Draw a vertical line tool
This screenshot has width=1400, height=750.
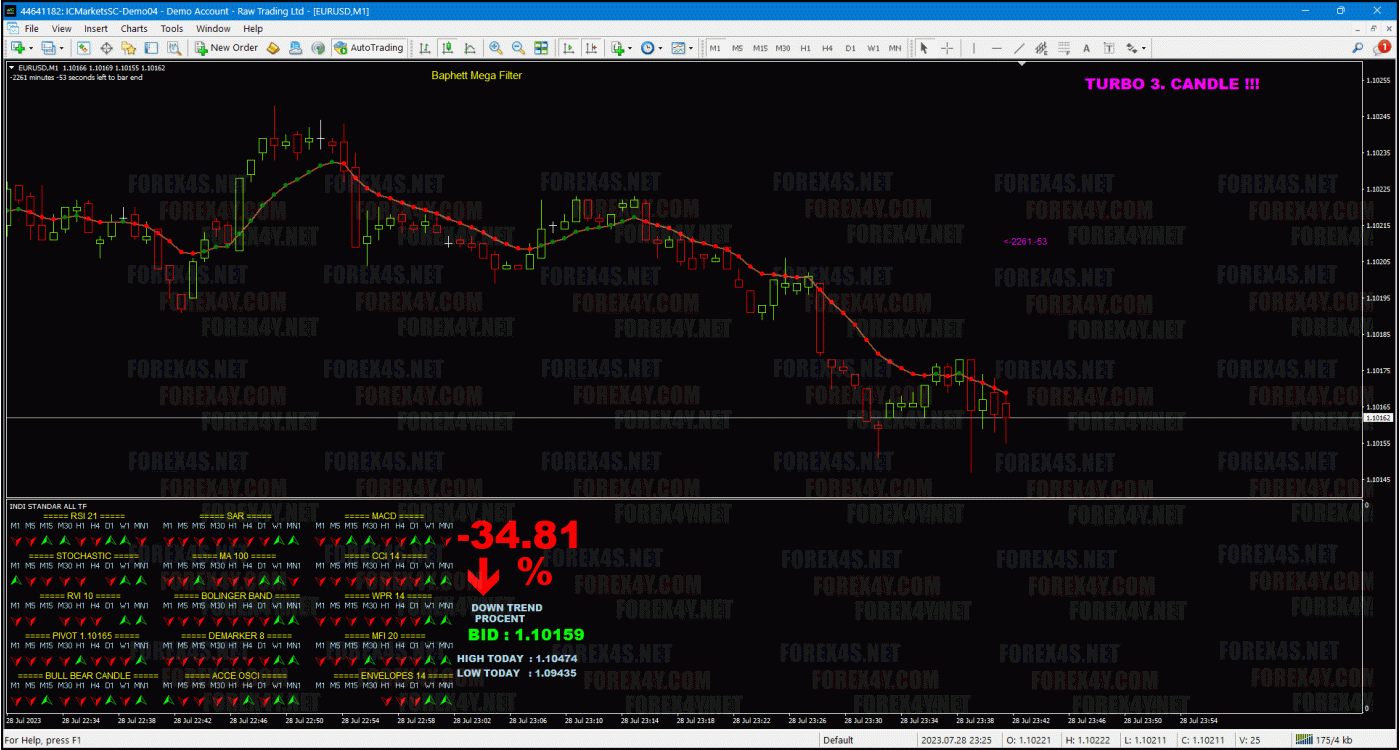(974, 48)
